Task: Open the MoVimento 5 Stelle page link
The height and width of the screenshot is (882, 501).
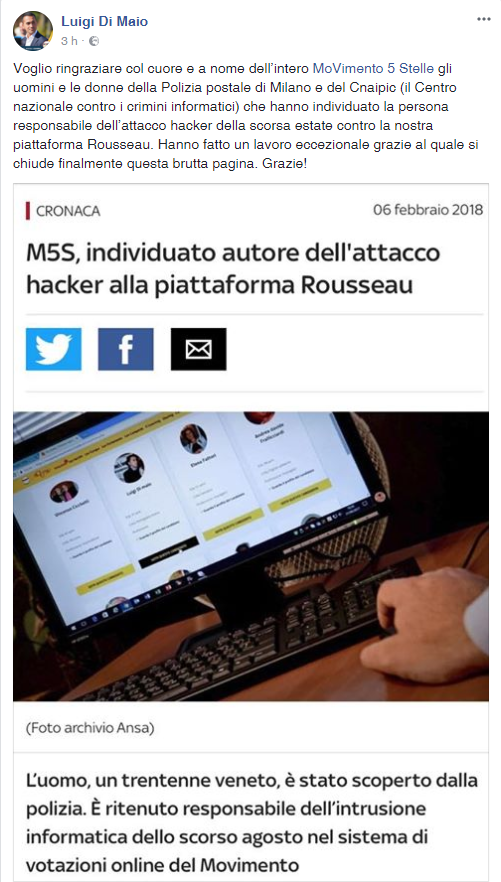Action: 373,69
